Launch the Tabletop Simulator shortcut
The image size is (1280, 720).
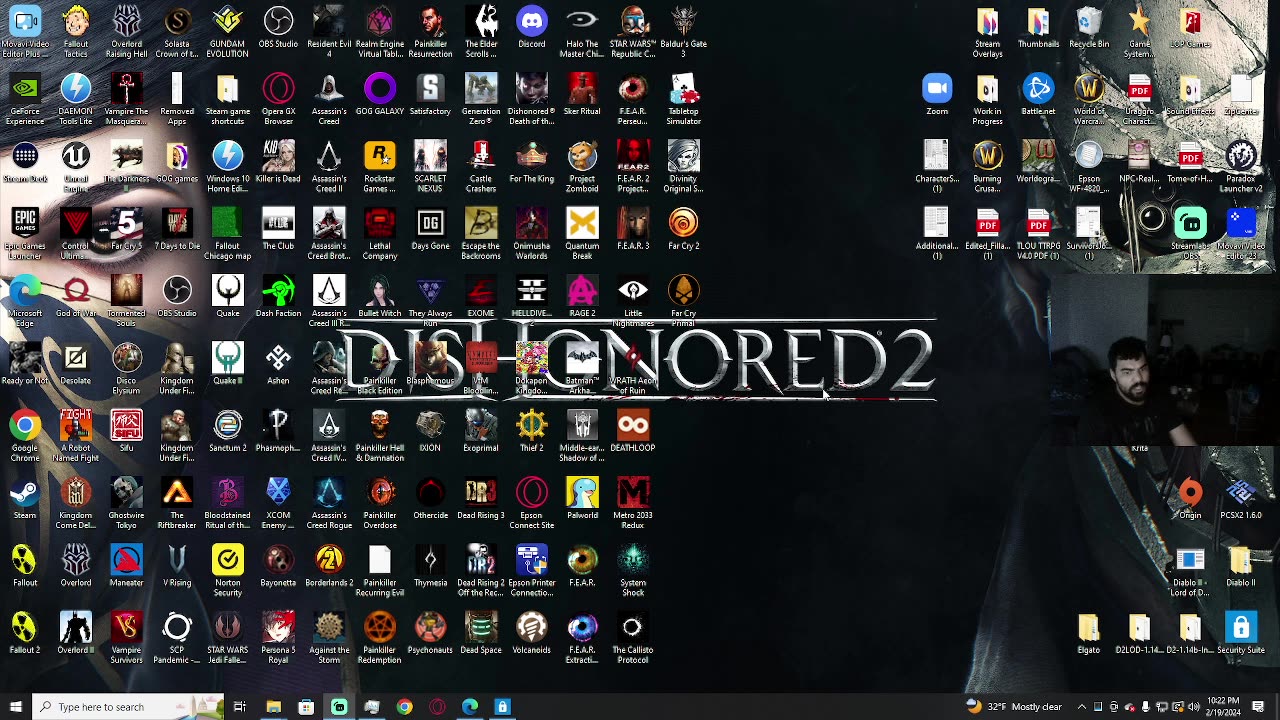[683, 98]
